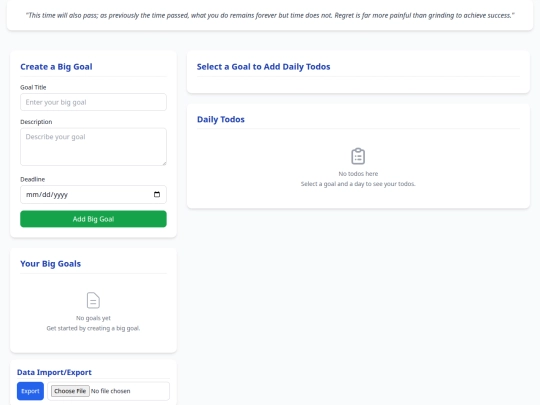Image resolution: width=540 pixels, height=405 pixels.
Task: Click the Your Big Goals heading
Action: [51, 264]
